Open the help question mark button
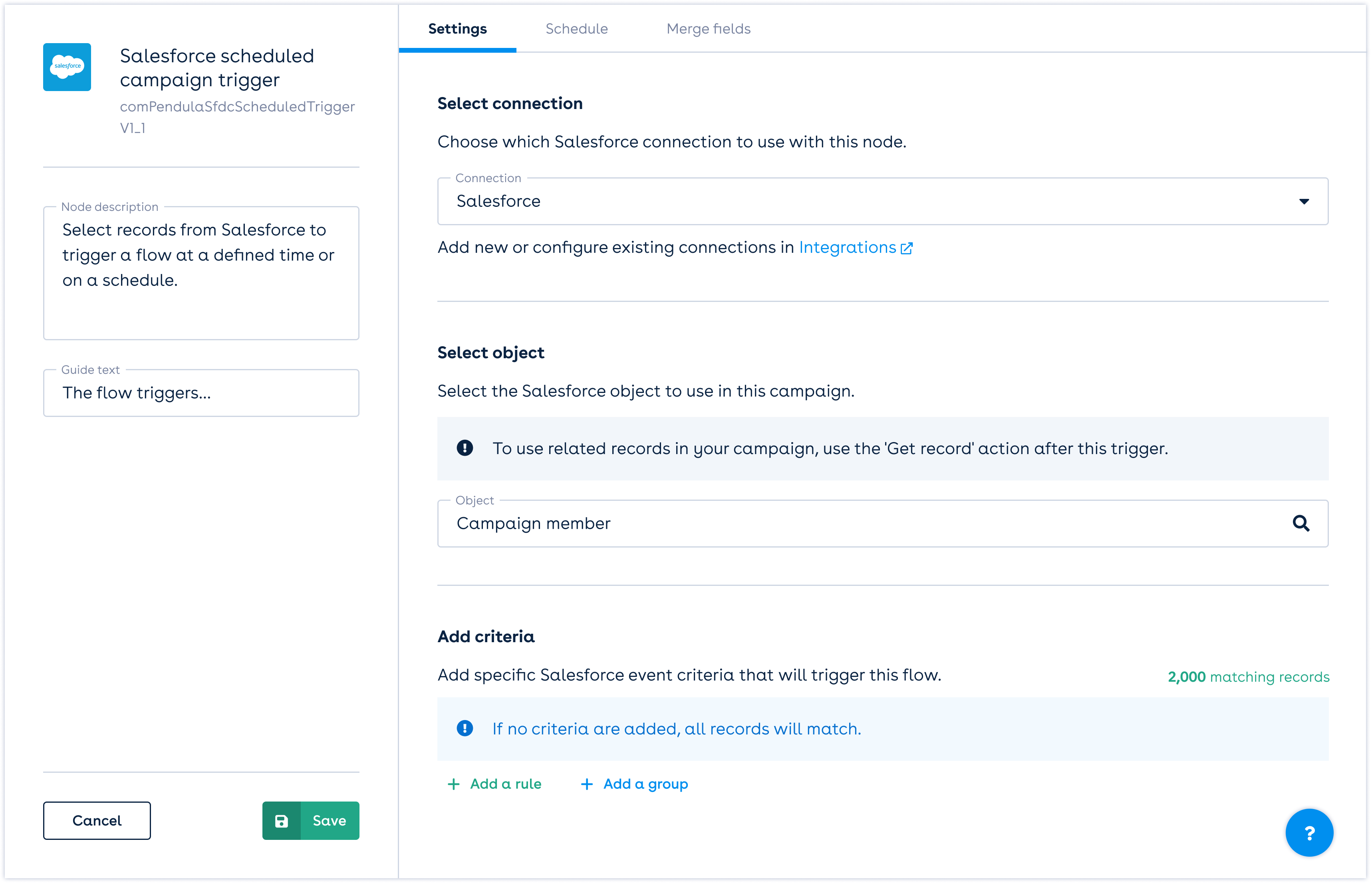The width and height of the screenshot is (1372, 883). 1309,833
